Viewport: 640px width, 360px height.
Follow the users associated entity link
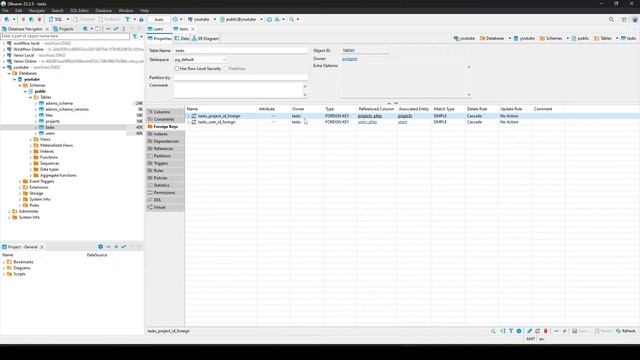point(402,122)
